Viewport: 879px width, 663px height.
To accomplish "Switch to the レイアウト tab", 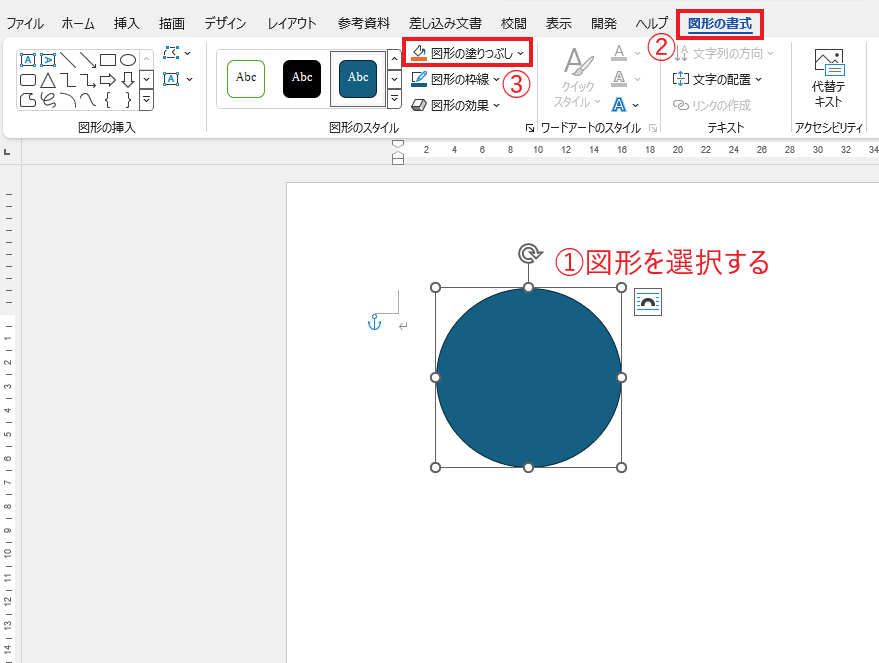I will click(292, 24).
